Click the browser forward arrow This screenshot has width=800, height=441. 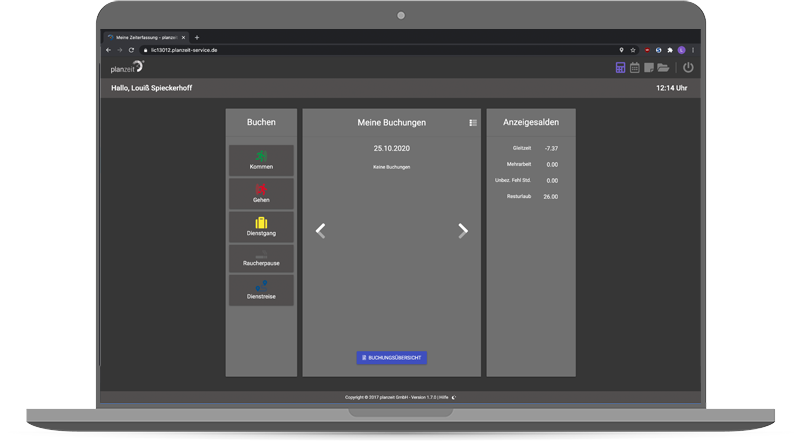click(x=120, y=50)
